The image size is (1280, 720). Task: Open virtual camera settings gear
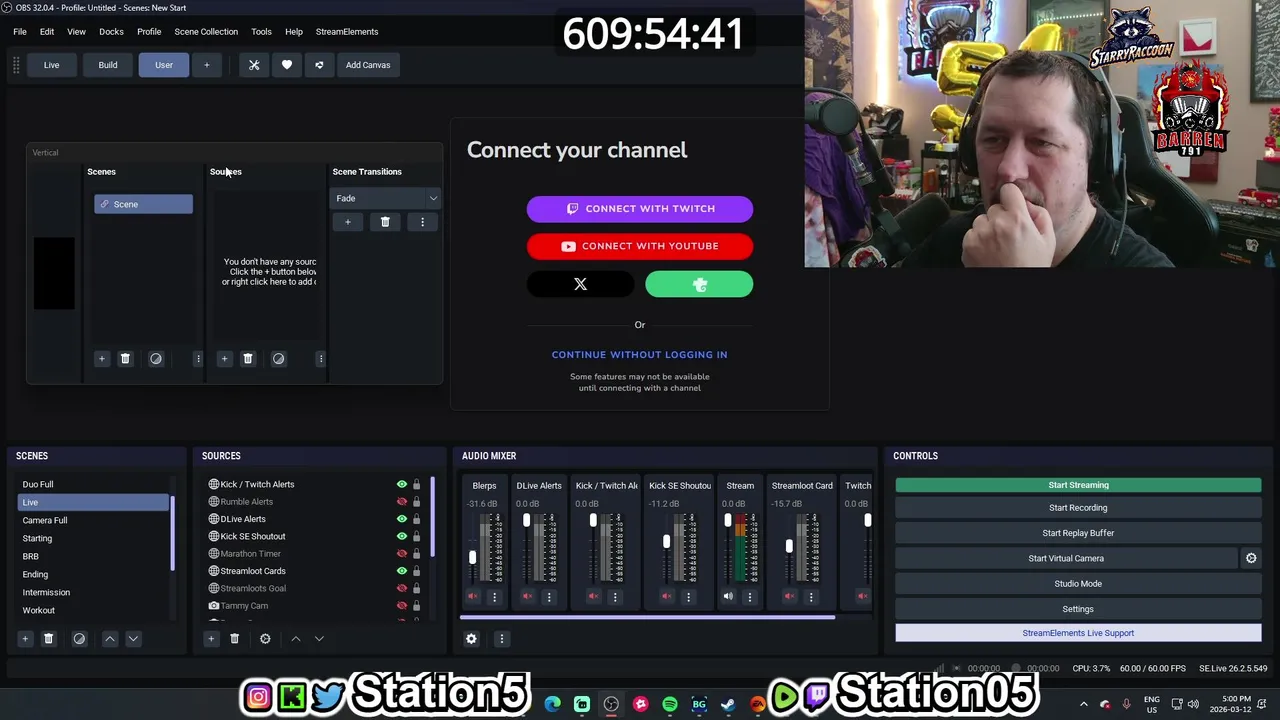(1251, 558)
